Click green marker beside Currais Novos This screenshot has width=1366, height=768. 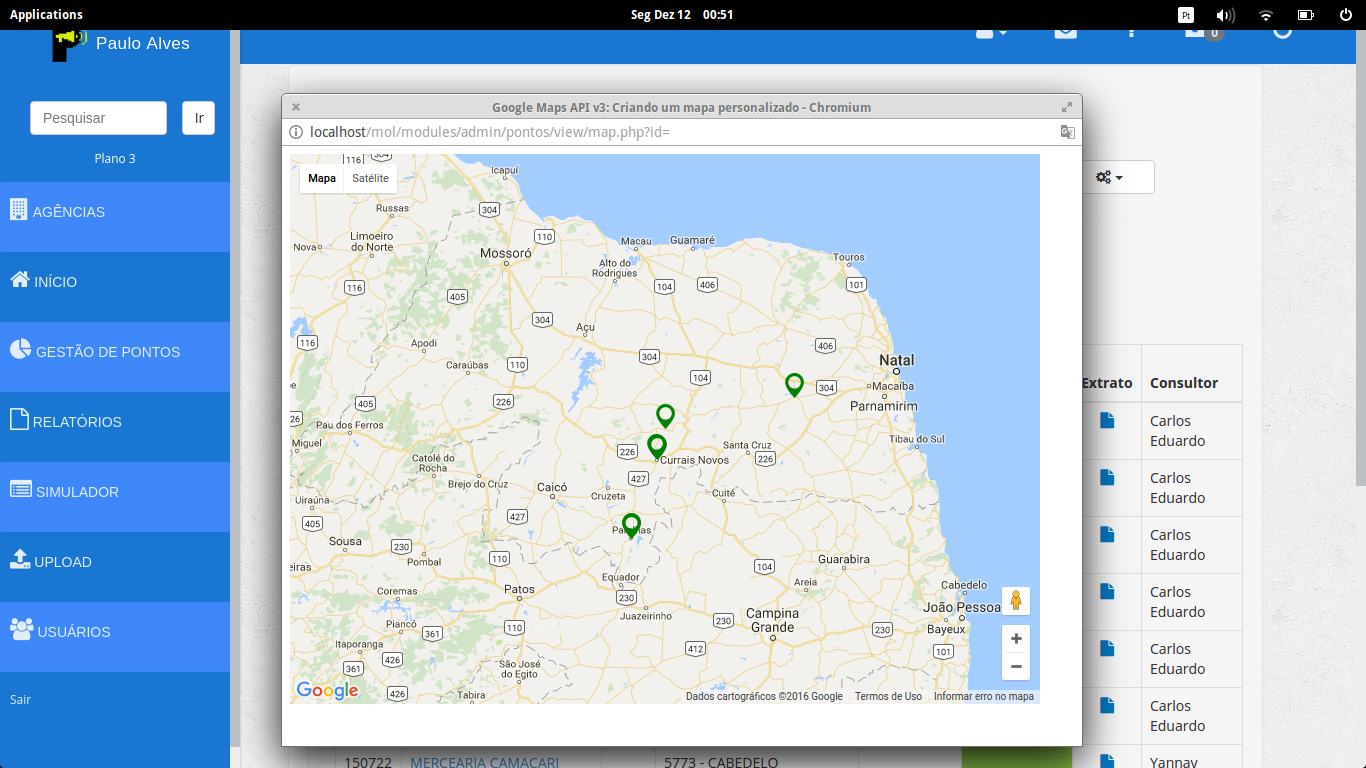pos(657,446)
